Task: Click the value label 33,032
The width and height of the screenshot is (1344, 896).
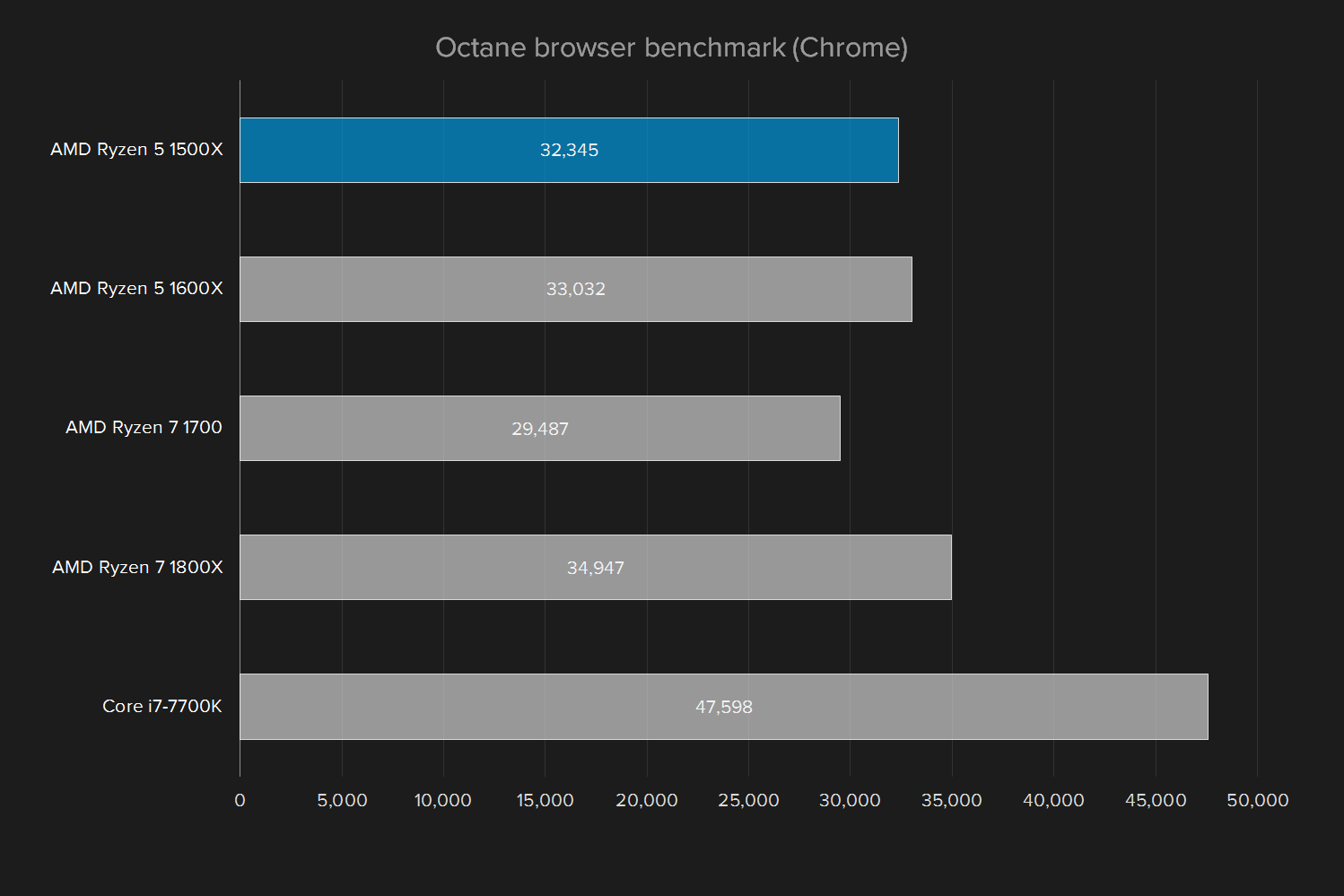Action: [576, 289]
